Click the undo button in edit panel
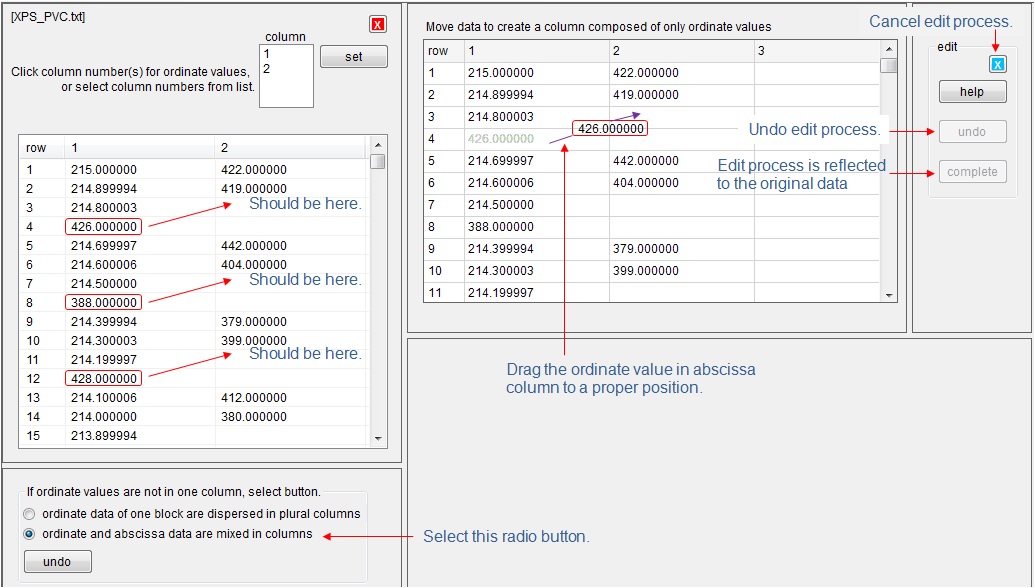Image resolution: width=1035 pixels, height=588 pixels. [x=972, y=132]
